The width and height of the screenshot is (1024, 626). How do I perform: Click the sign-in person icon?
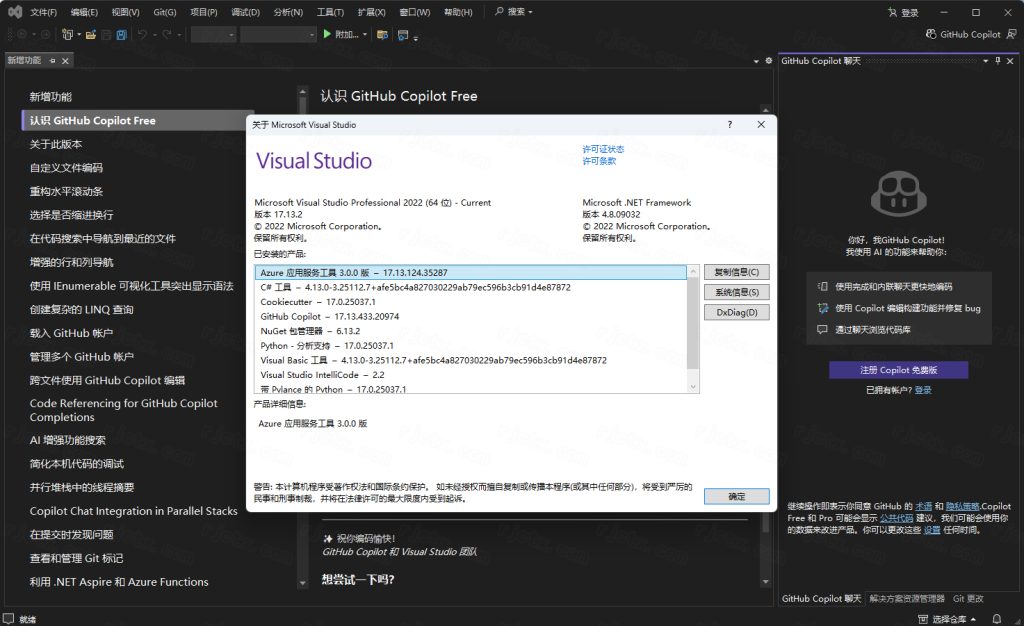pos(892,12)
